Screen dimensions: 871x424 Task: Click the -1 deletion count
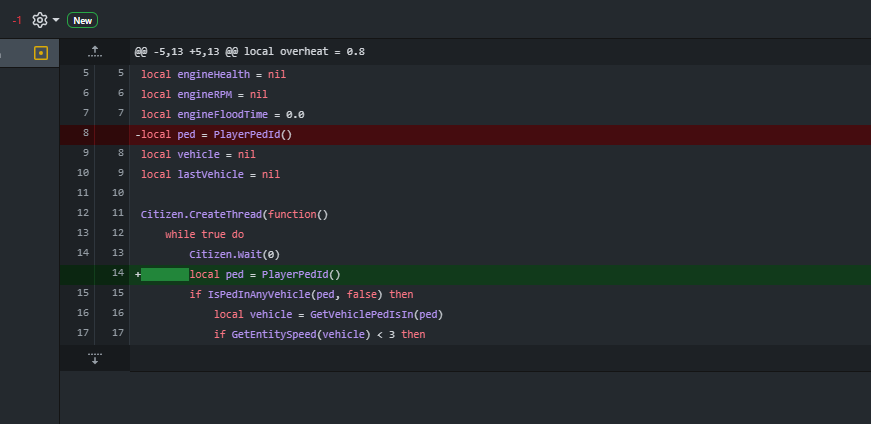16,20
